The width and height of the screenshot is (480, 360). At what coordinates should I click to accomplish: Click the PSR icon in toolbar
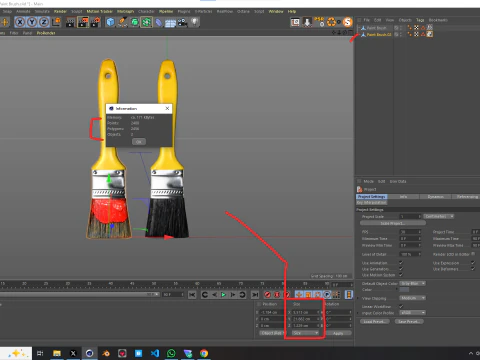pyautogui.click(x=319, y=22)
